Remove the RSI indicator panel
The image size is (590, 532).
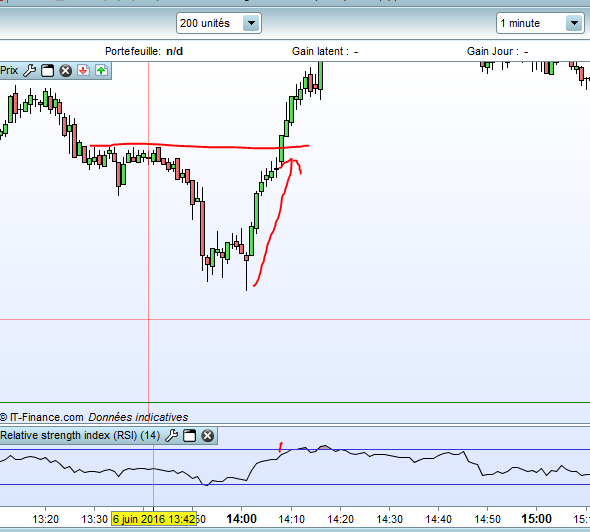coord(207,435)
